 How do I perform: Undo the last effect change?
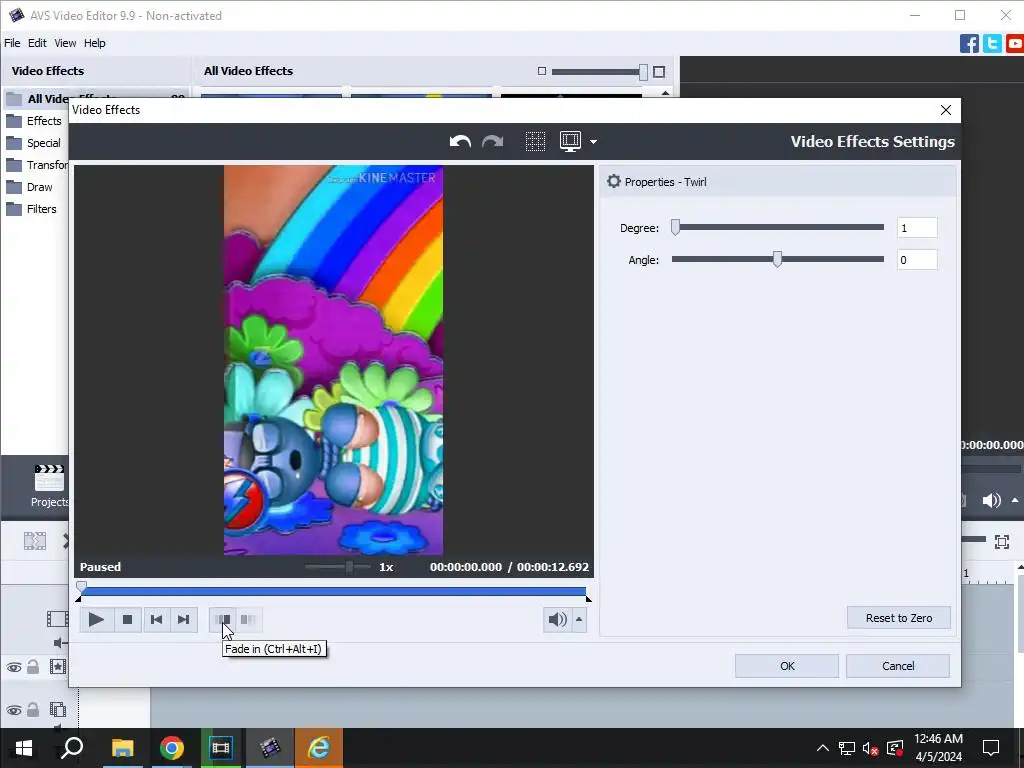click(460, 141)
